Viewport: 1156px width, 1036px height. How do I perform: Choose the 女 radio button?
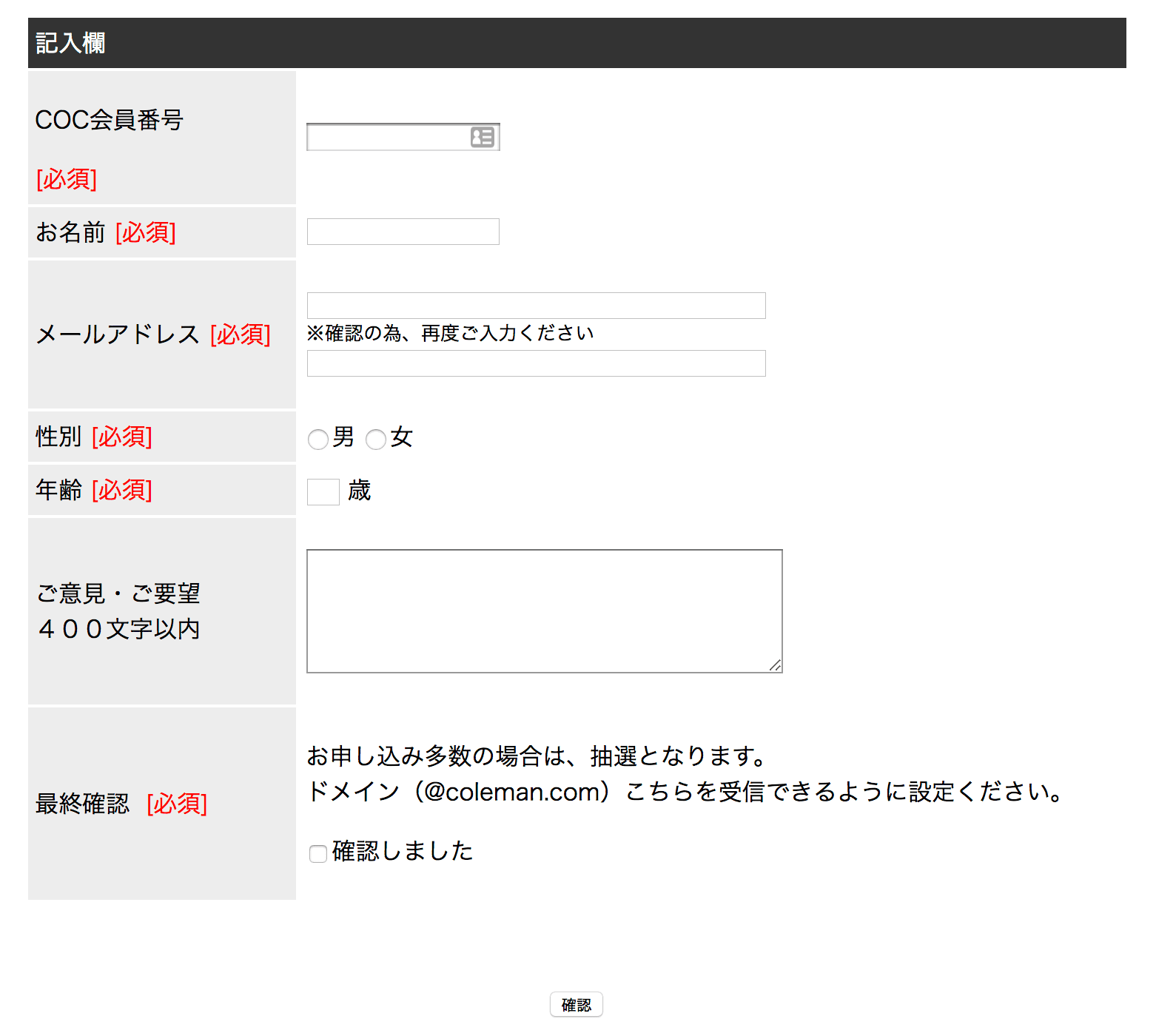coord(376,440)
